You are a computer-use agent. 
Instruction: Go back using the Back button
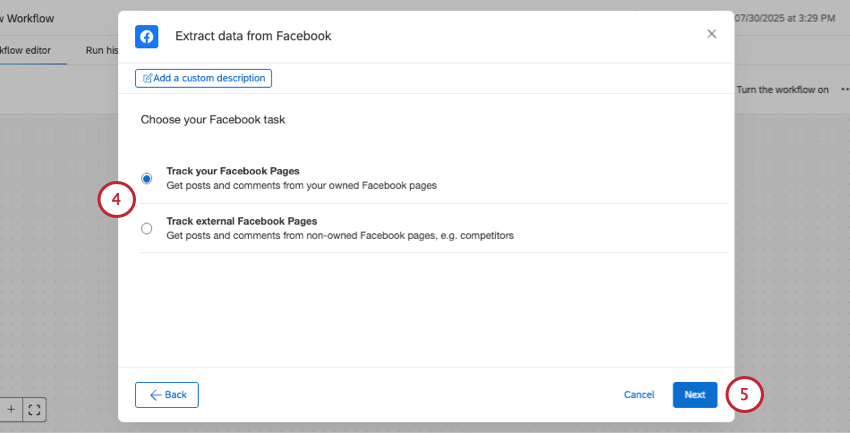coord(167,395)
